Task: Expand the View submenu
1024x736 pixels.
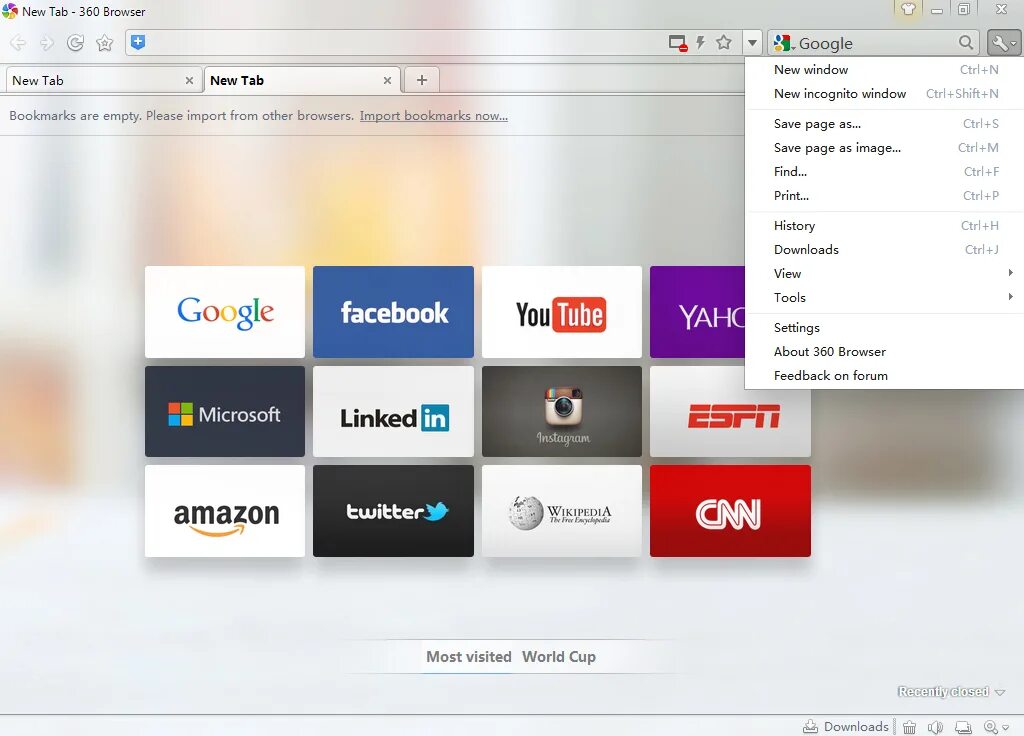Action: coord(885,274)
